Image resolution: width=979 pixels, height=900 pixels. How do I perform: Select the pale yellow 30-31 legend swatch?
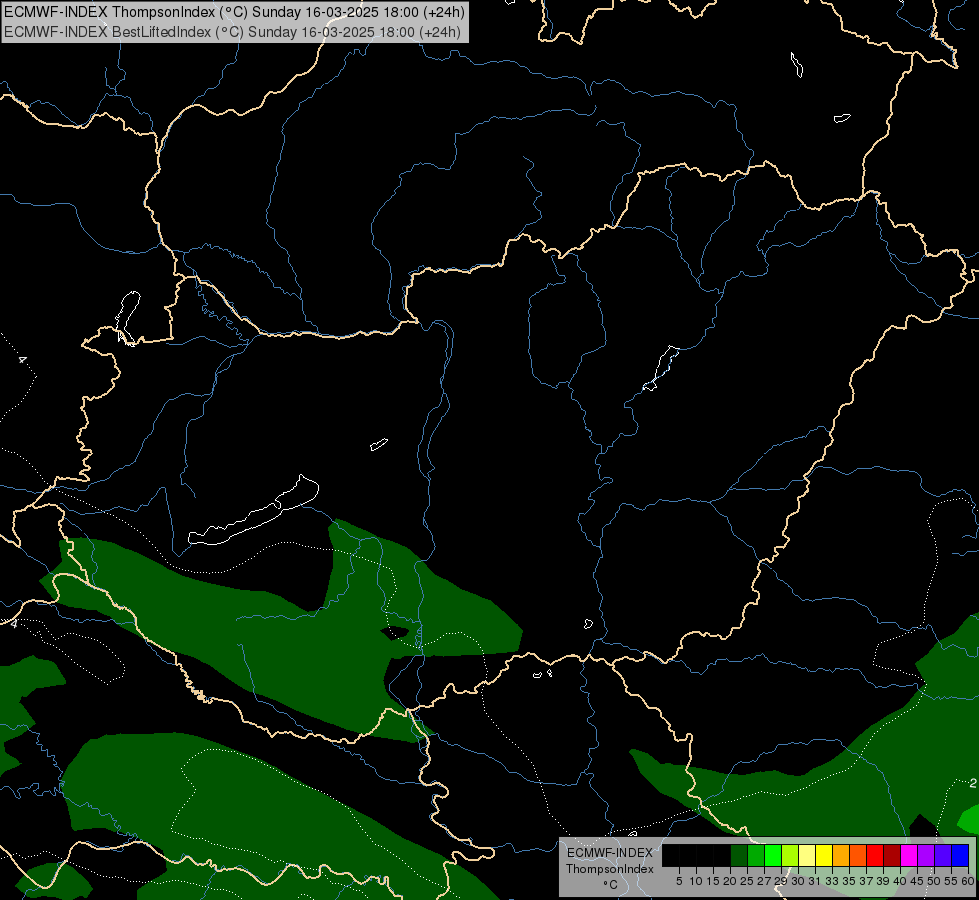point(807,855)
